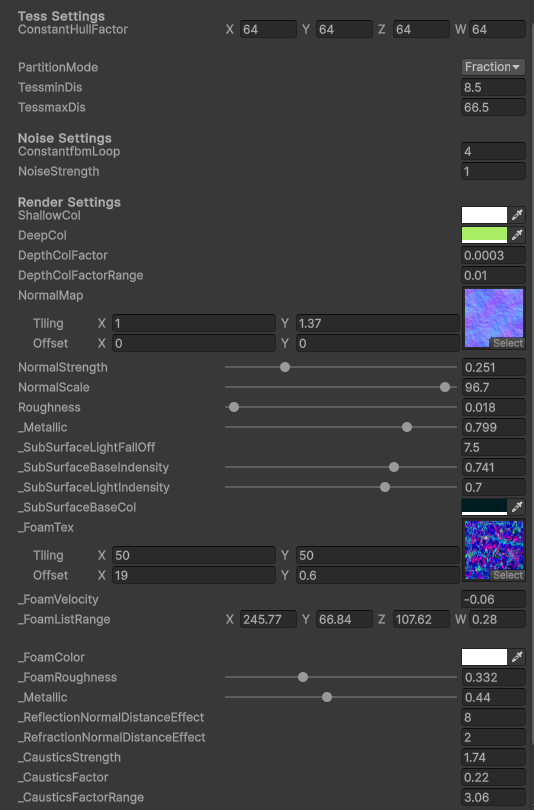Open the dark _SubSurfaceBaseCol color swatch
Screen dimensions: 534x810
484,507
